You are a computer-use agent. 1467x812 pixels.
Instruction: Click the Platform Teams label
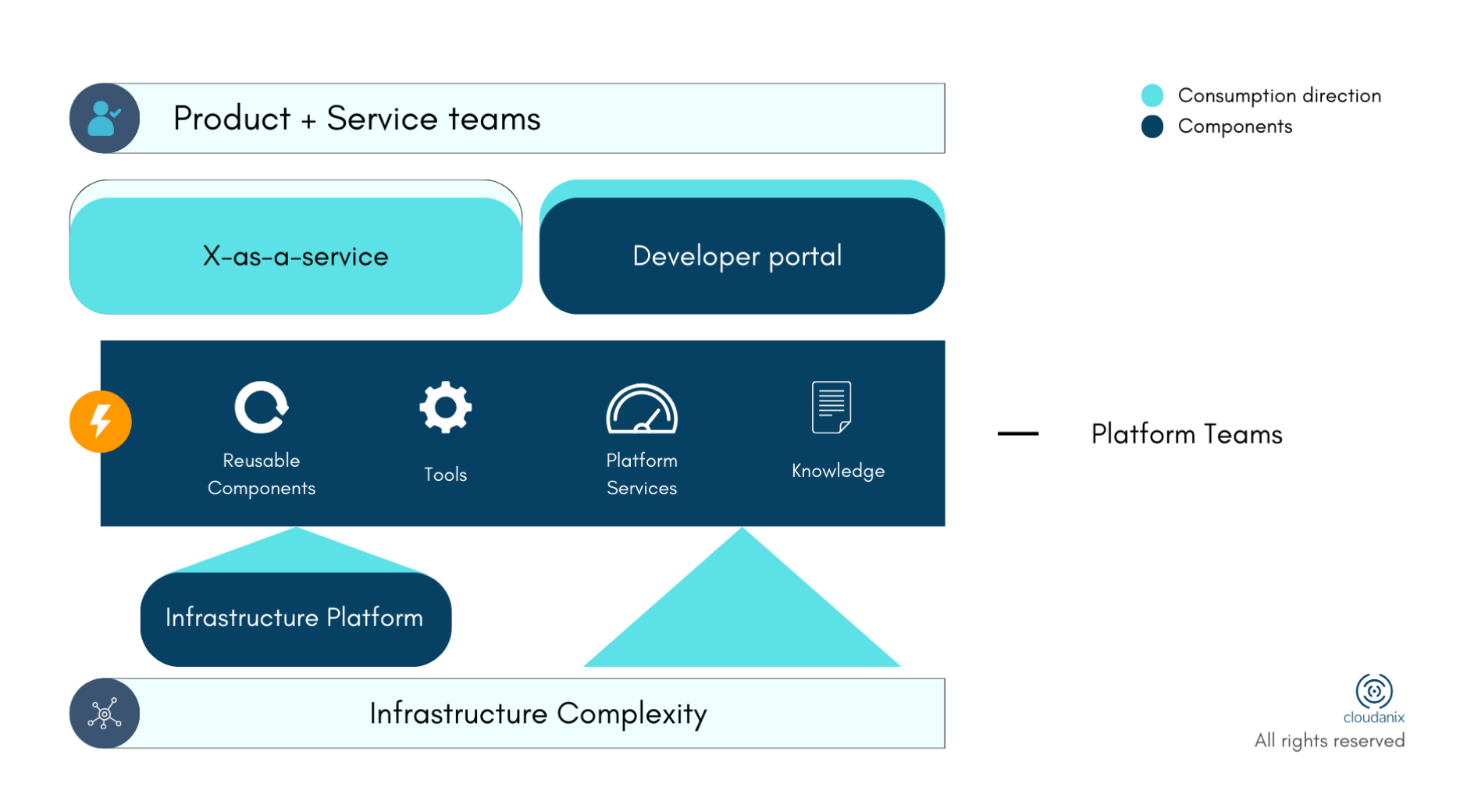[1186, 434]
